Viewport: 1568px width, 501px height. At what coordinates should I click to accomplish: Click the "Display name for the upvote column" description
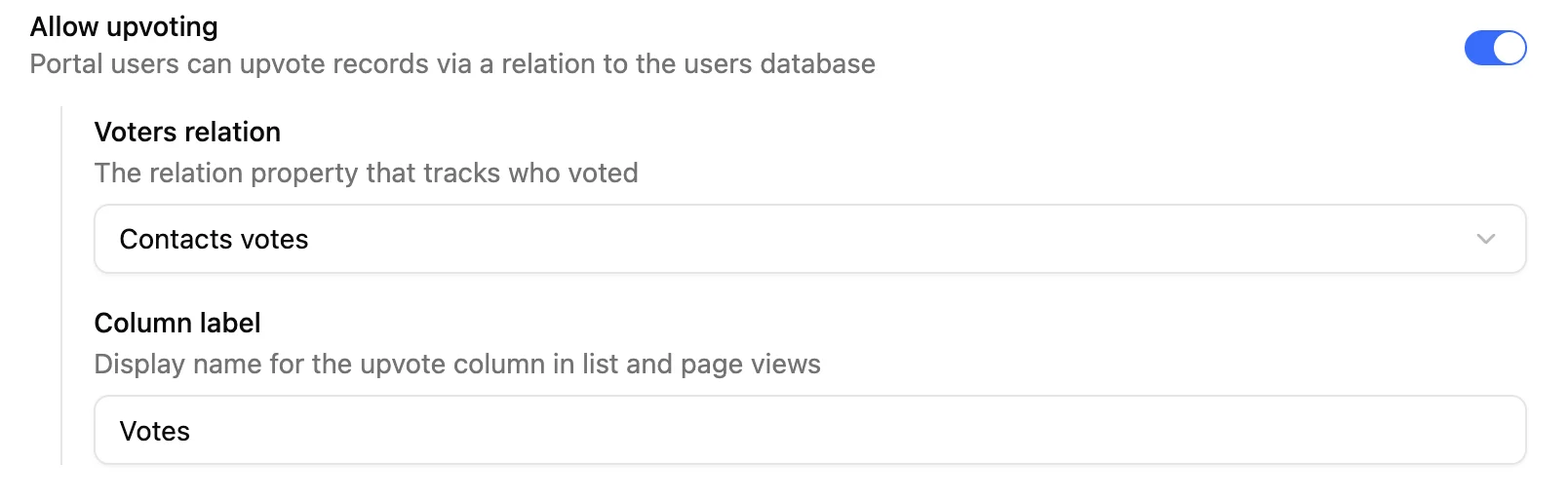click(x=457, y=364)
